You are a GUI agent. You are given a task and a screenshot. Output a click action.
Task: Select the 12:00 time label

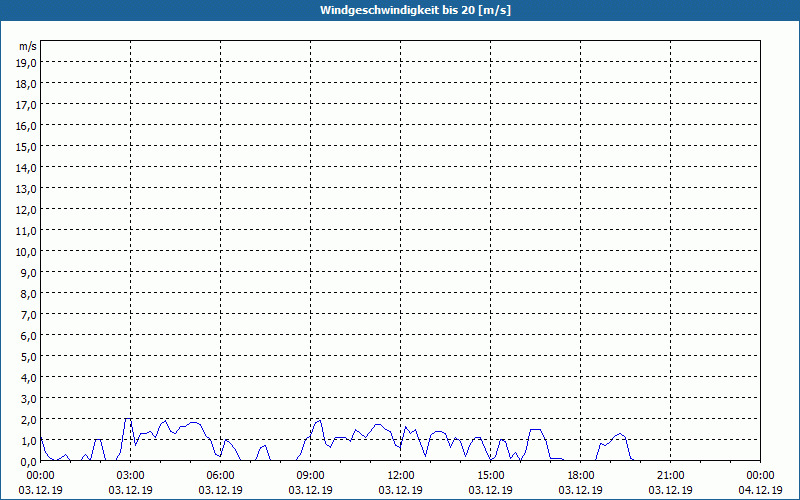point(401,476)
